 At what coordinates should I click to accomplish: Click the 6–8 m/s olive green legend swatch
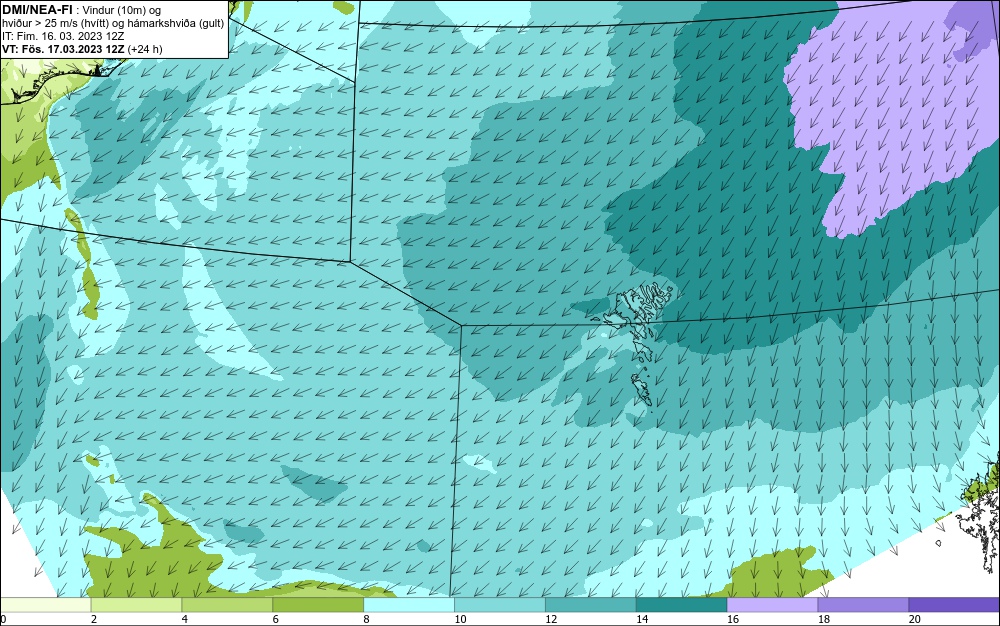tap(318, 604)
